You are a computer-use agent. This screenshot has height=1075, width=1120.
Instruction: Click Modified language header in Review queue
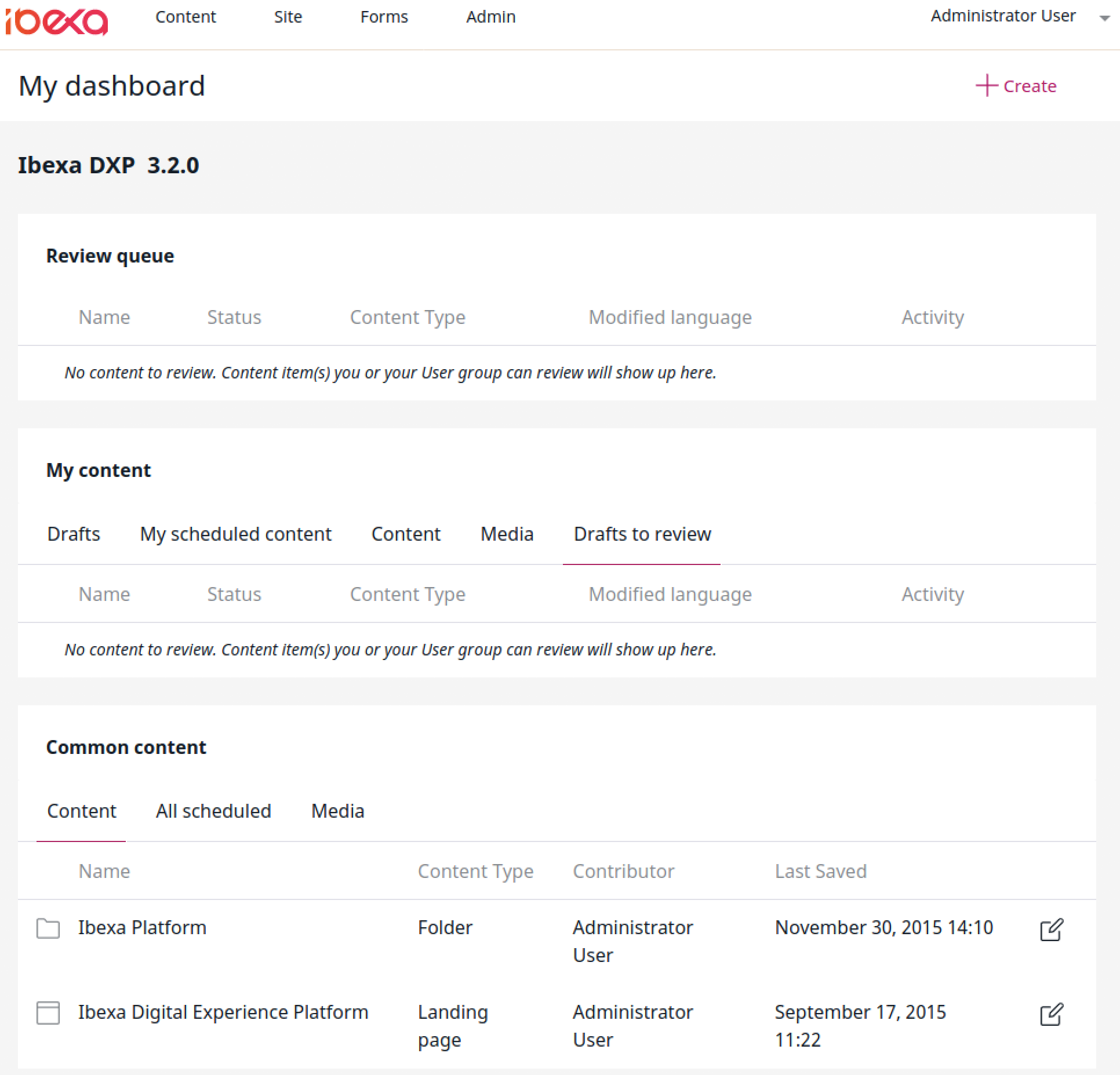[670, 318]
